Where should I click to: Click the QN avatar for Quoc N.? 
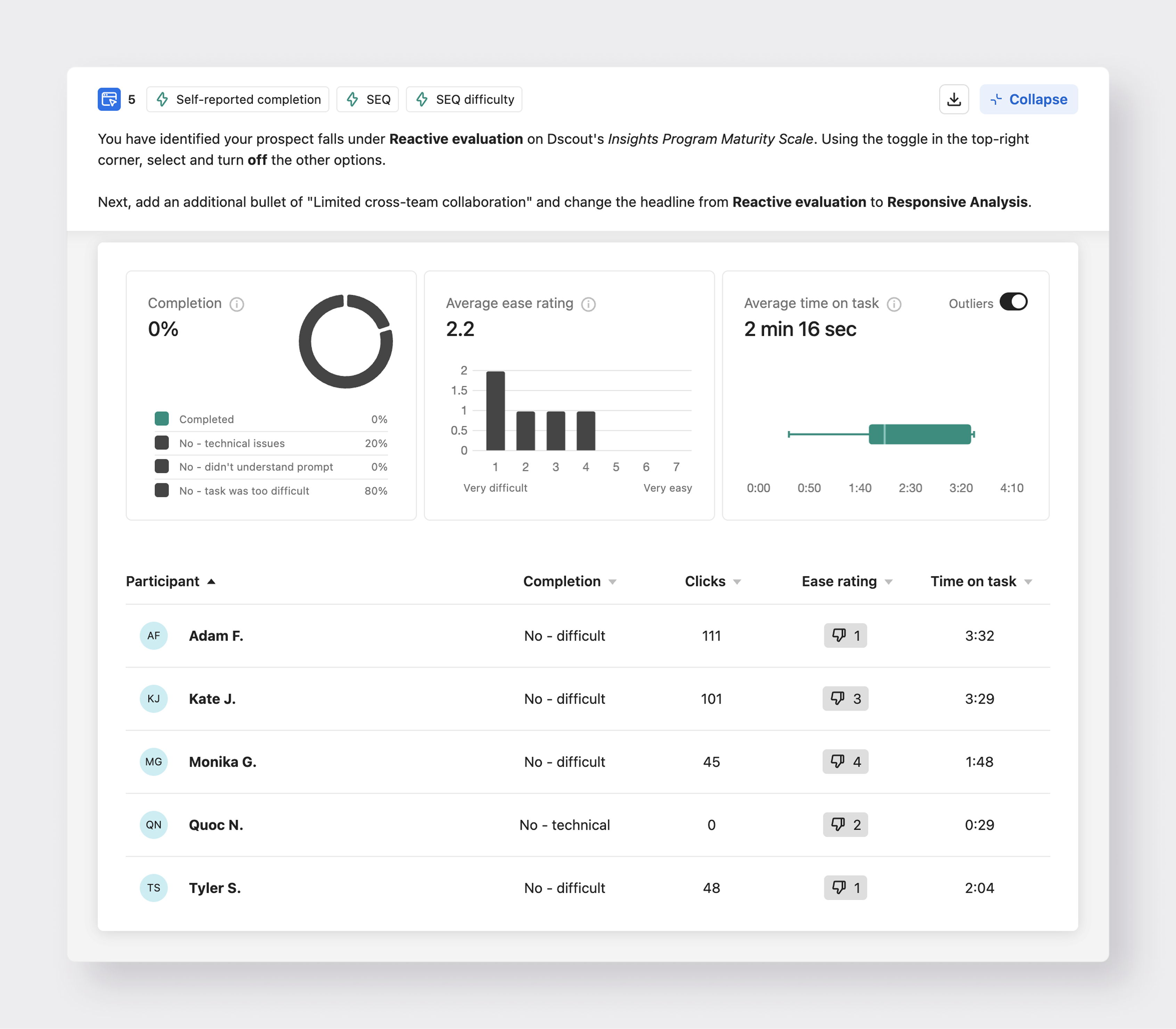click(154, 825)
